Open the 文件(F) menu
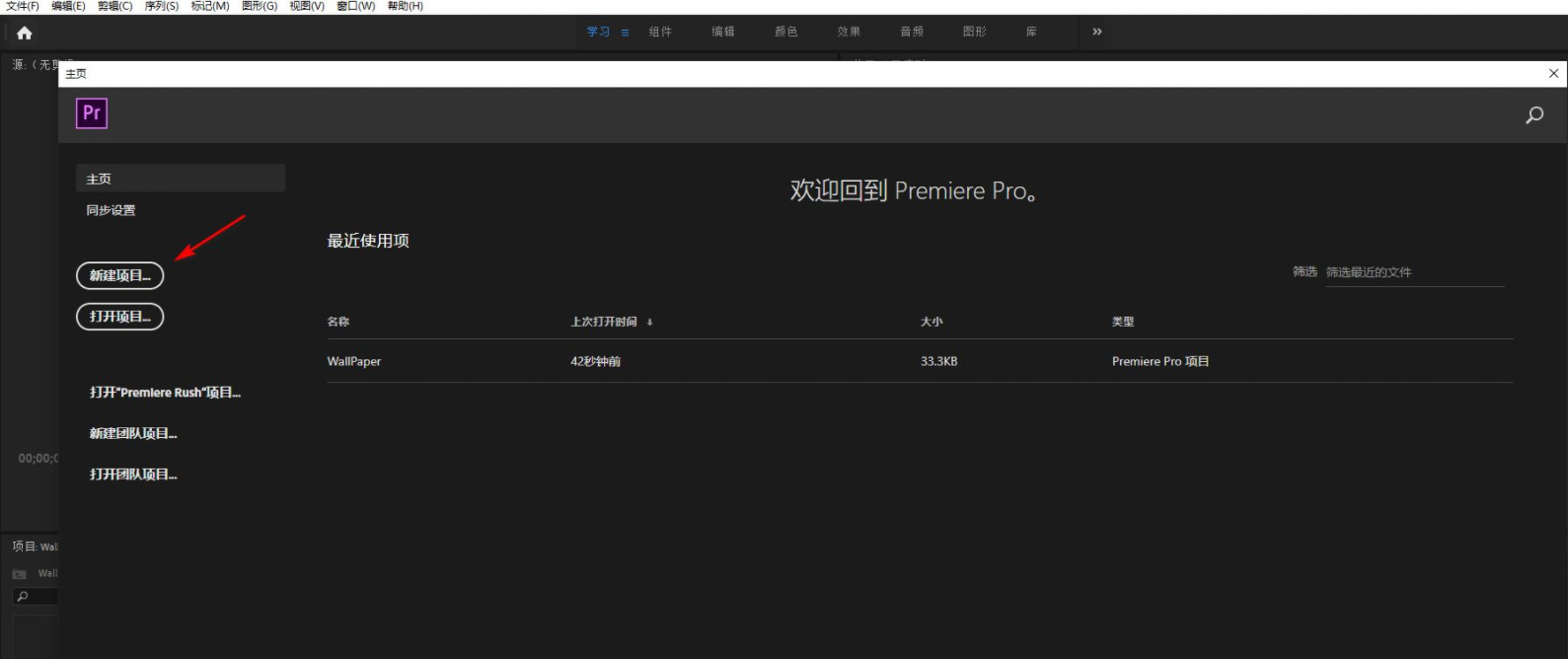1568x659 pixels. coord(22,6)
